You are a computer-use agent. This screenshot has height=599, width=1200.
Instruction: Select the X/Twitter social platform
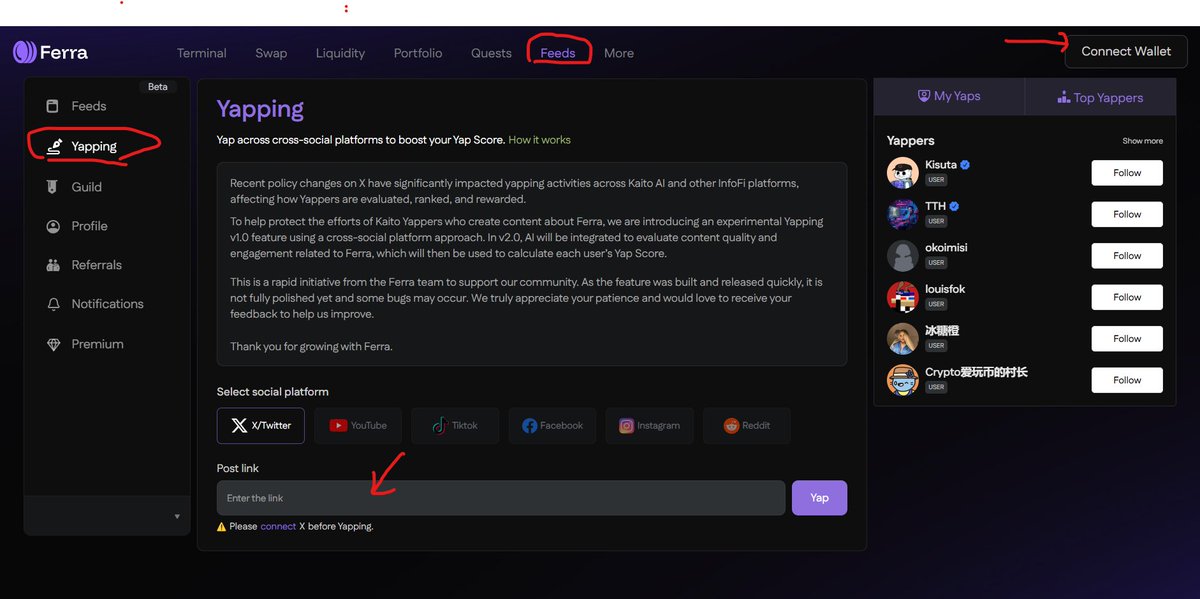[x=261, y=425]
